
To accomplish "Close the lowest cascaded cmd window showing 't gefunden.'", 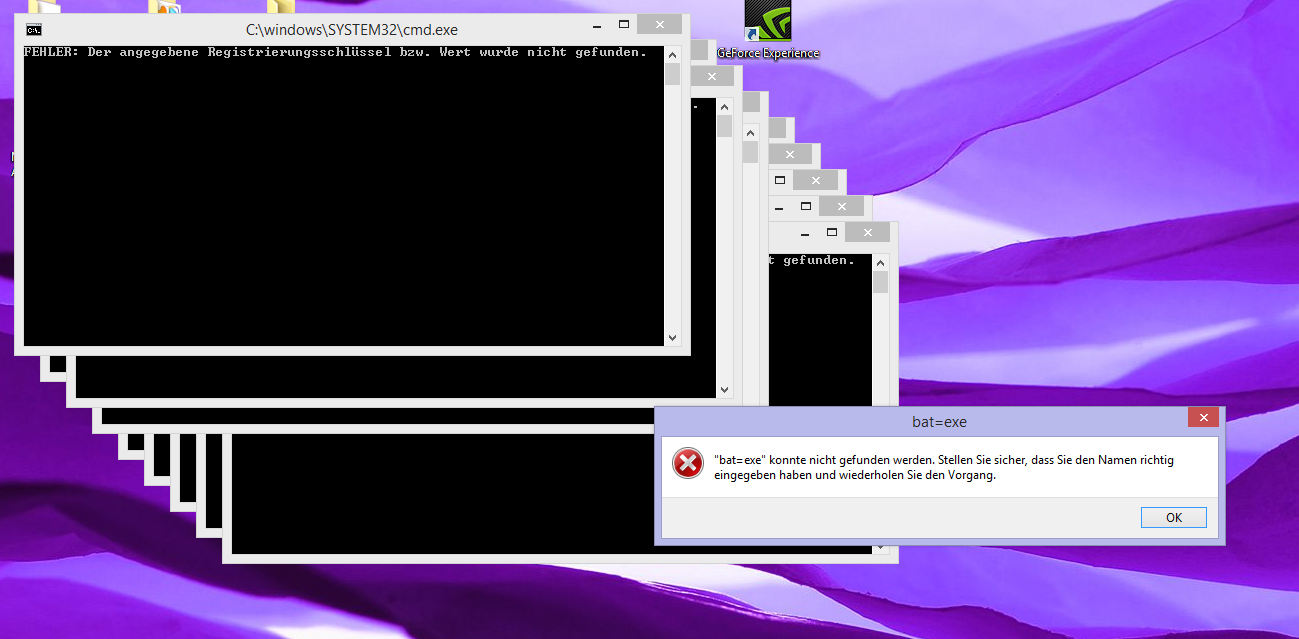I will pyautogui.click(x=867, y=232).
